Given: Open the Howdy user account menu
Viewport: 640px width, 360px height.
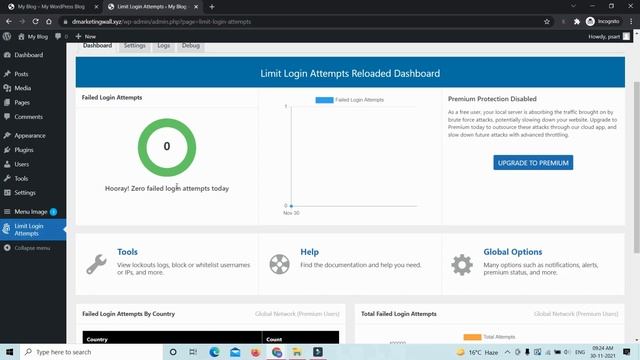Looking at the screenshot, I should (609, 36).
